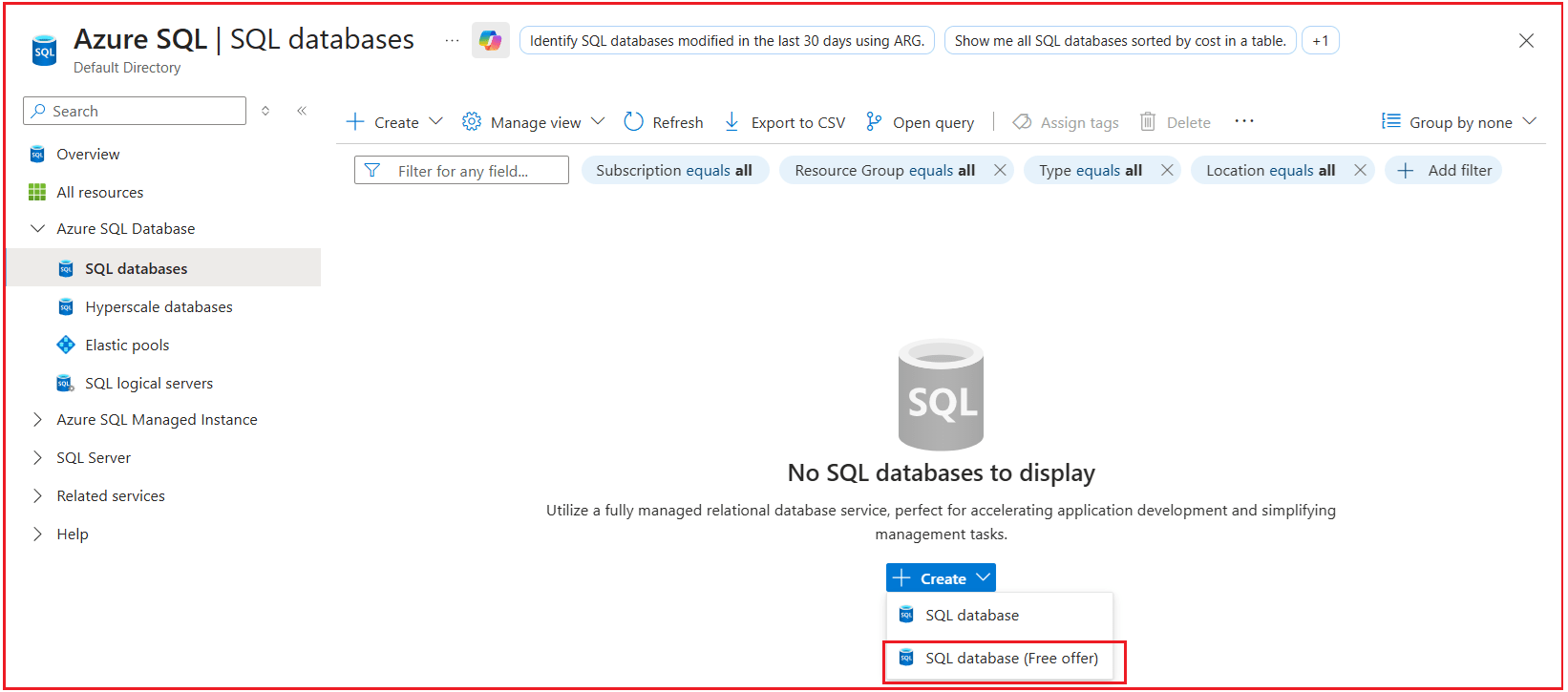Click the Manage view gear icon
Screen dimensions: 1568x692
tap(471, 121)
